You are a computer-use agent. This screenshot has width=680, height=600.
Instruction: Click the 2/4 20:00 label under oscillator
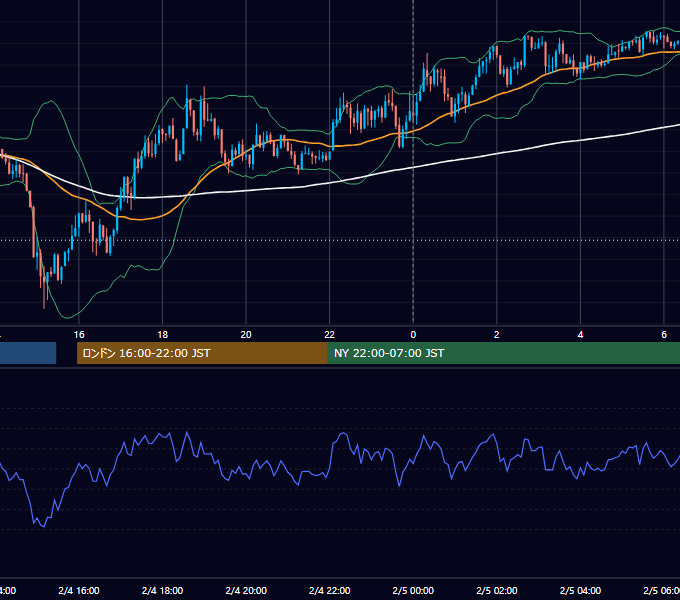246,590
